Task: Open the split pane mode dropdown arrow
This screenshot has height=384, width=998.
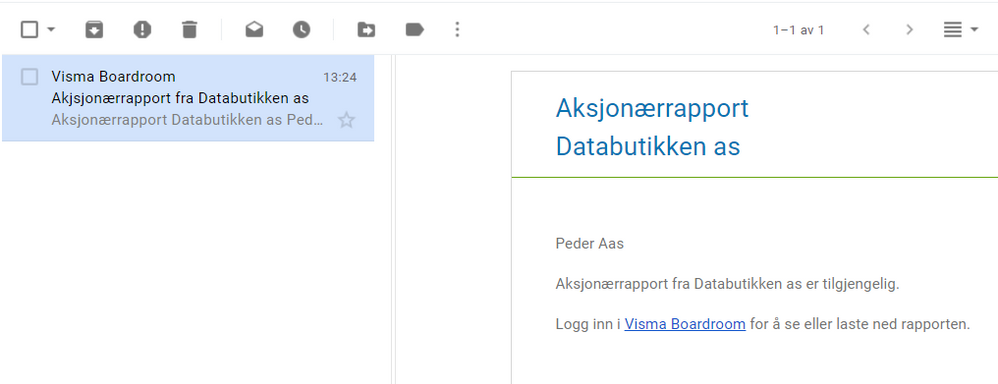Action: tap(974, 29)
